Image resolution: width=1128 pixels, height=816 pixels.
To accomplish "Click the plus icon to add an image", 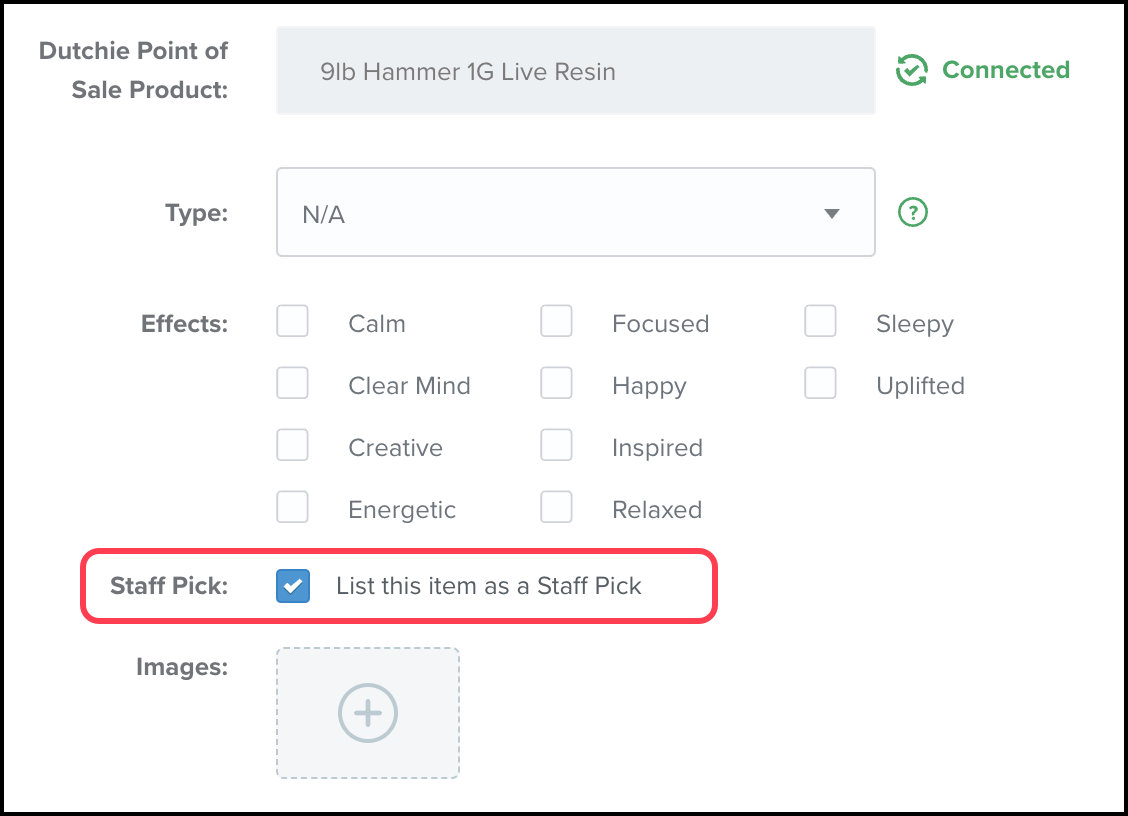I will (x=367, y=713).
